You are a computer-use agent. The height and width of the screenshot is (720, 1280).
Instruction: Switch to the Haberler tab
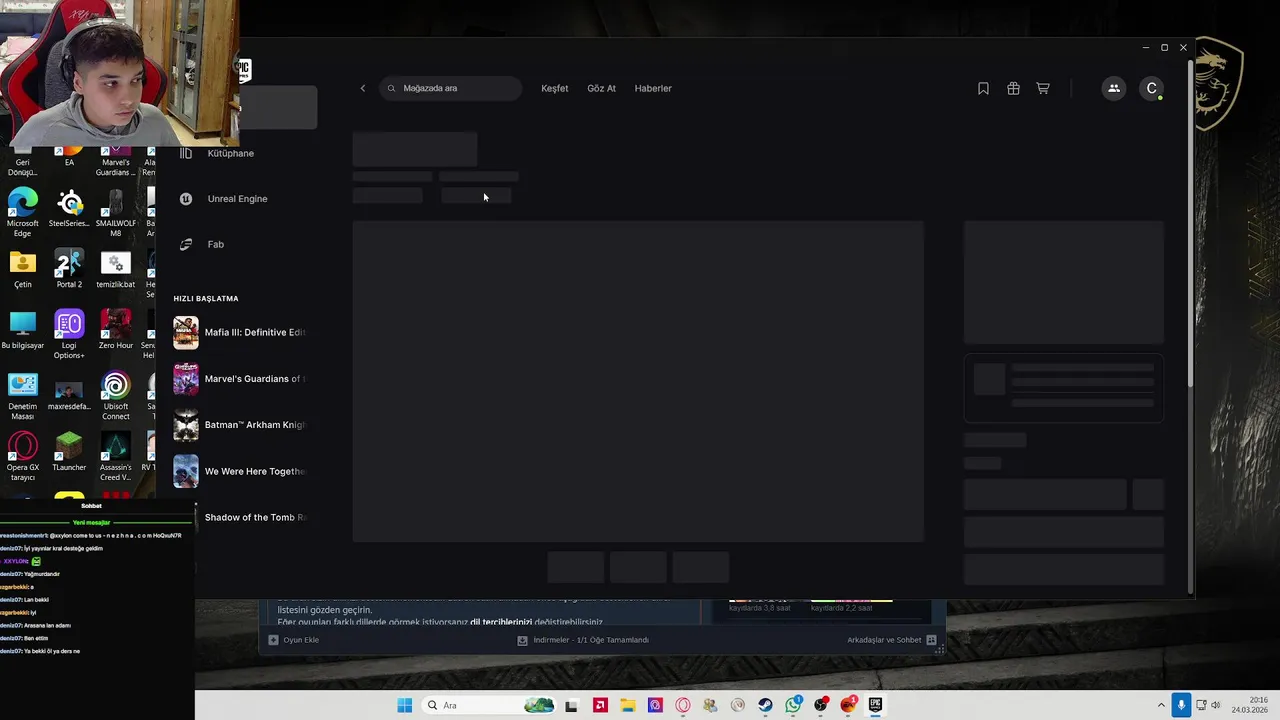(x=653, y=88)
